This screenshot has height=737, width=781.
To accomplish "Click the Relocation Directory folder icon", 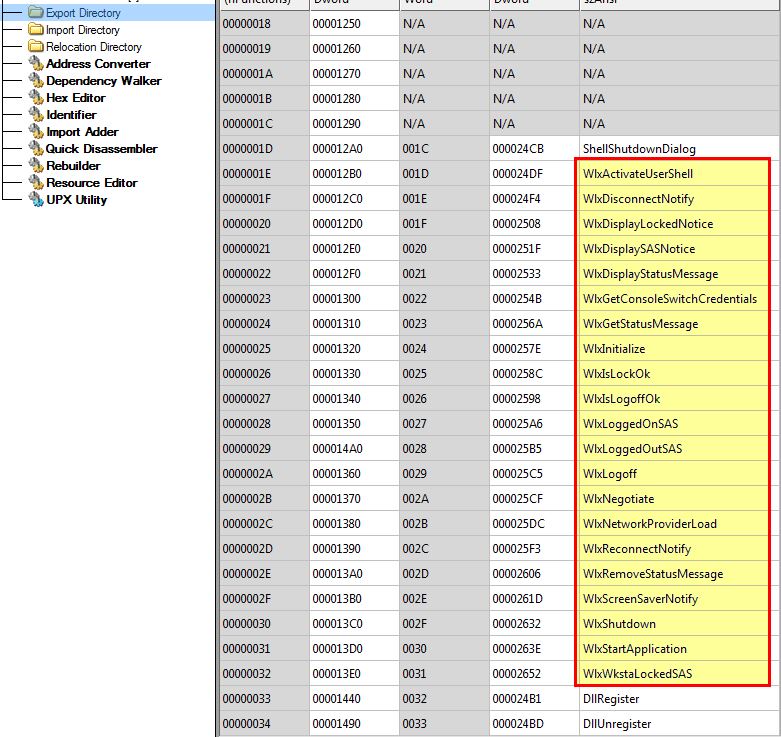I will (x=35, y=46).
